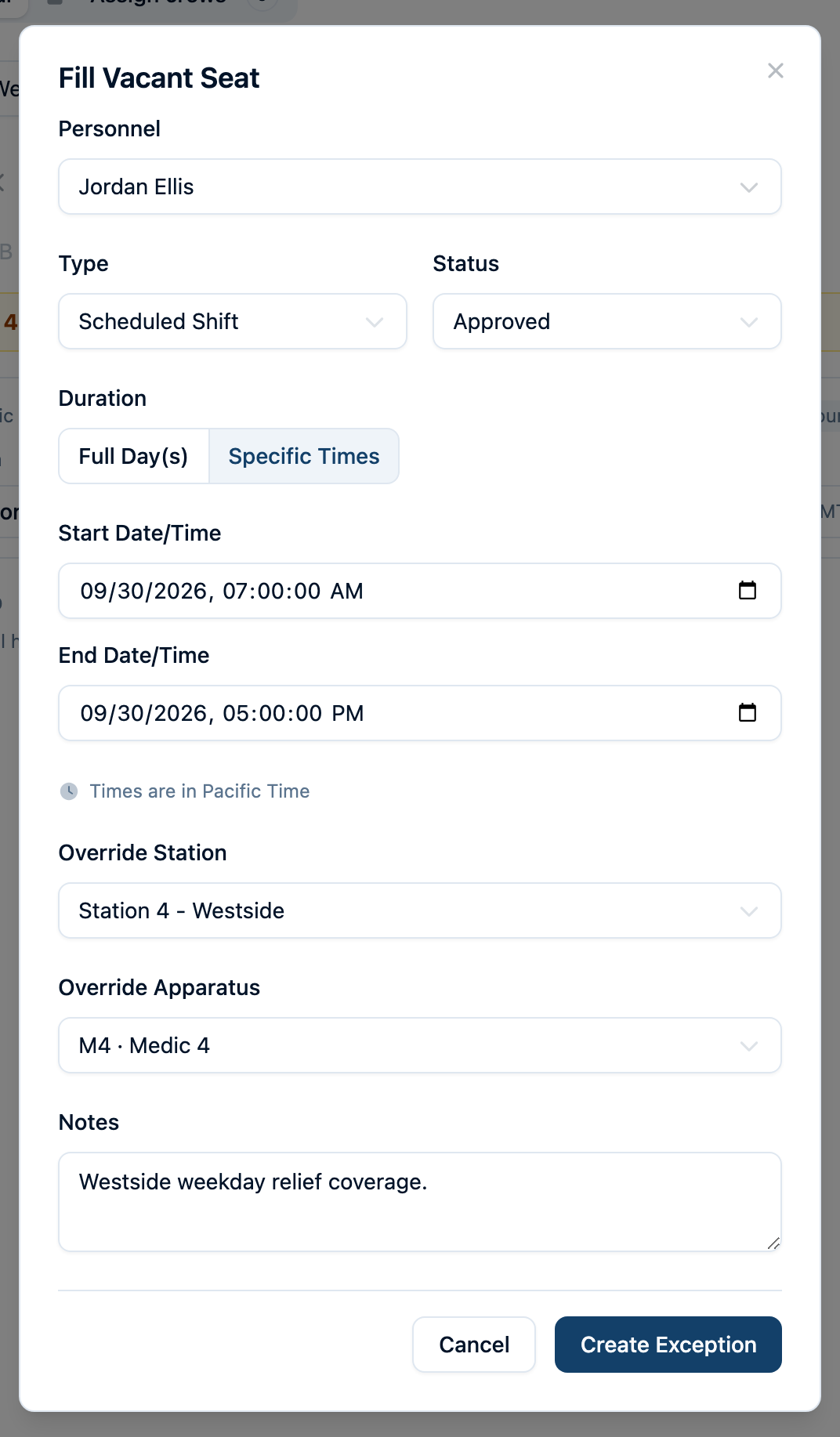The width and height of the screenshot is (840, 1437).
Task: Open calendar picker for End Date/Time
Action: [748, 712]
